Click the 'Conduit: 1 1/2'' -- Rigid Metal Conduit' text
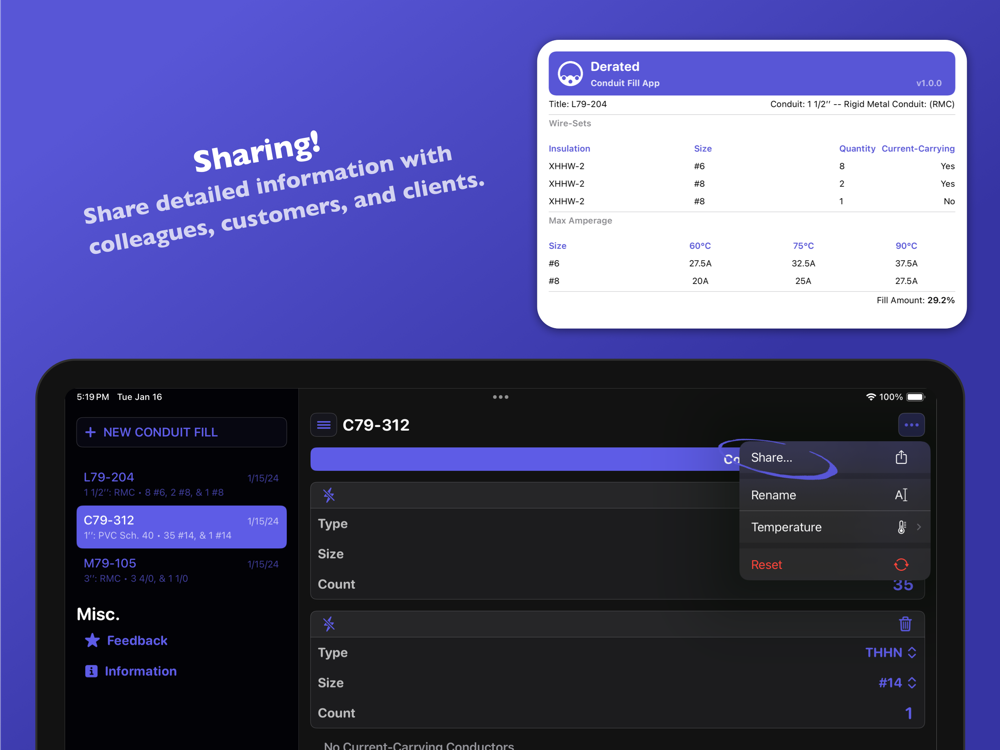 pos(862,104)
